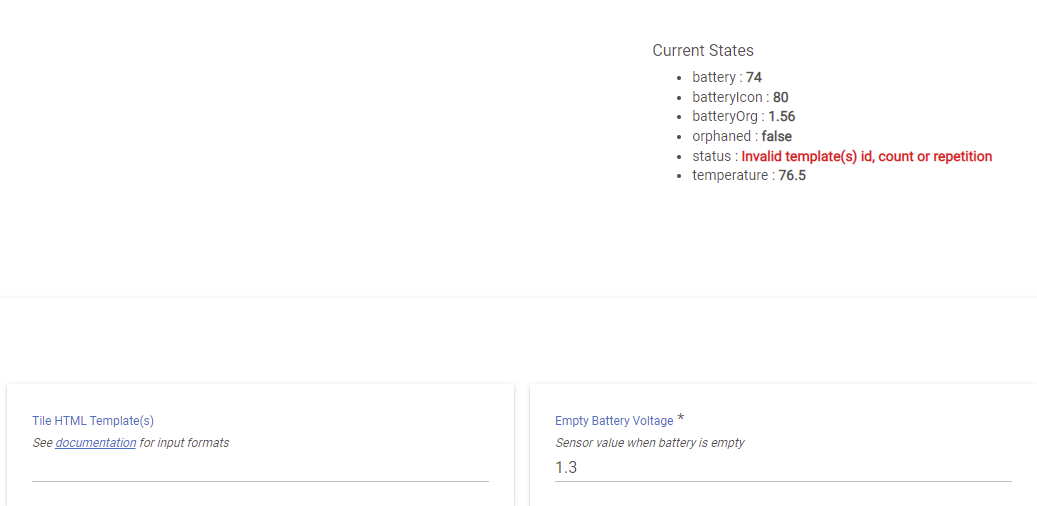Click the Current States heading
Viewport: 1037px width, 506px height.
coord(703,50)
